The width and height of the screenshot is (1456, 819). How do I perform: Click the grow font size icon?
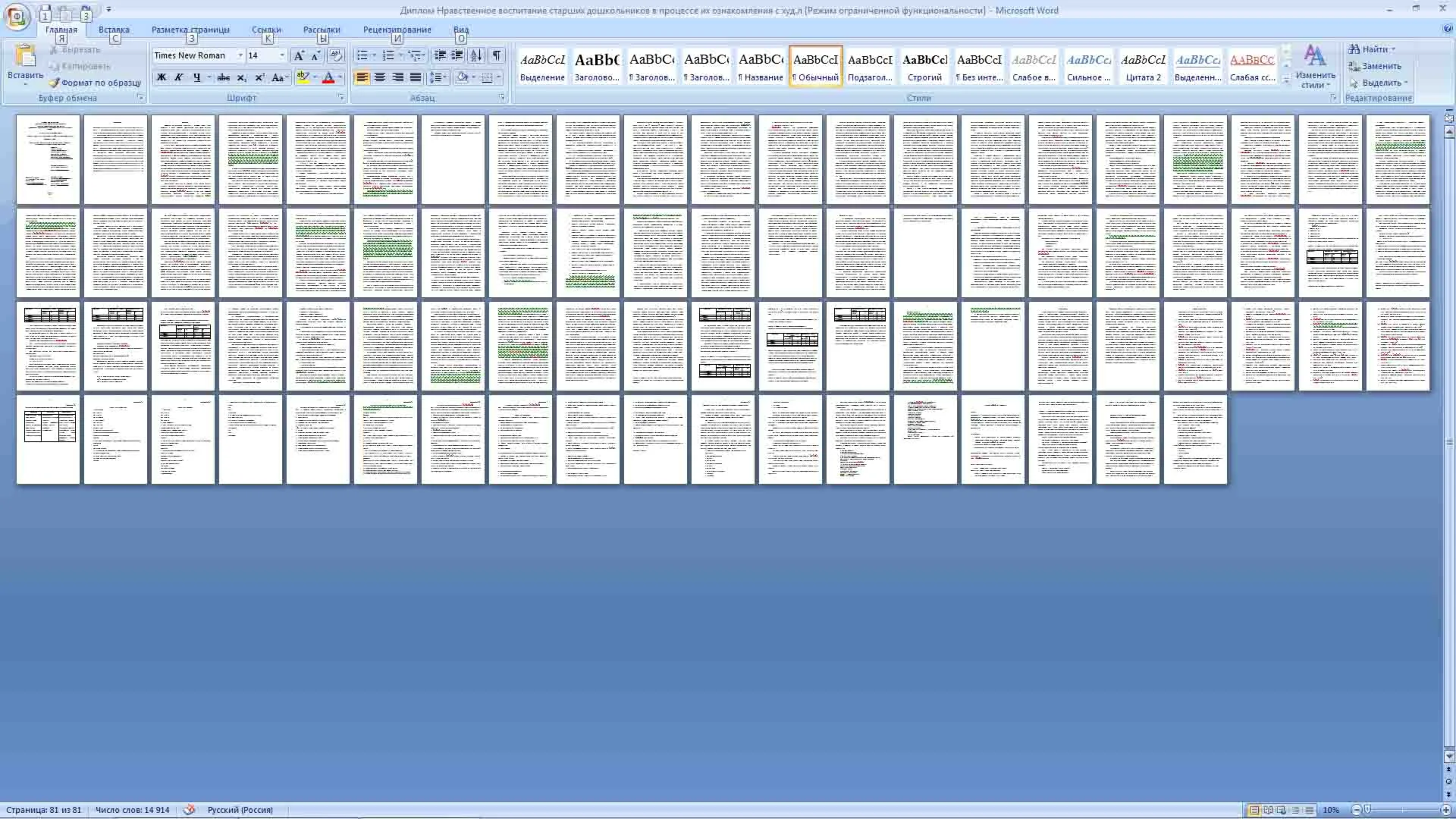pos(299,55)
